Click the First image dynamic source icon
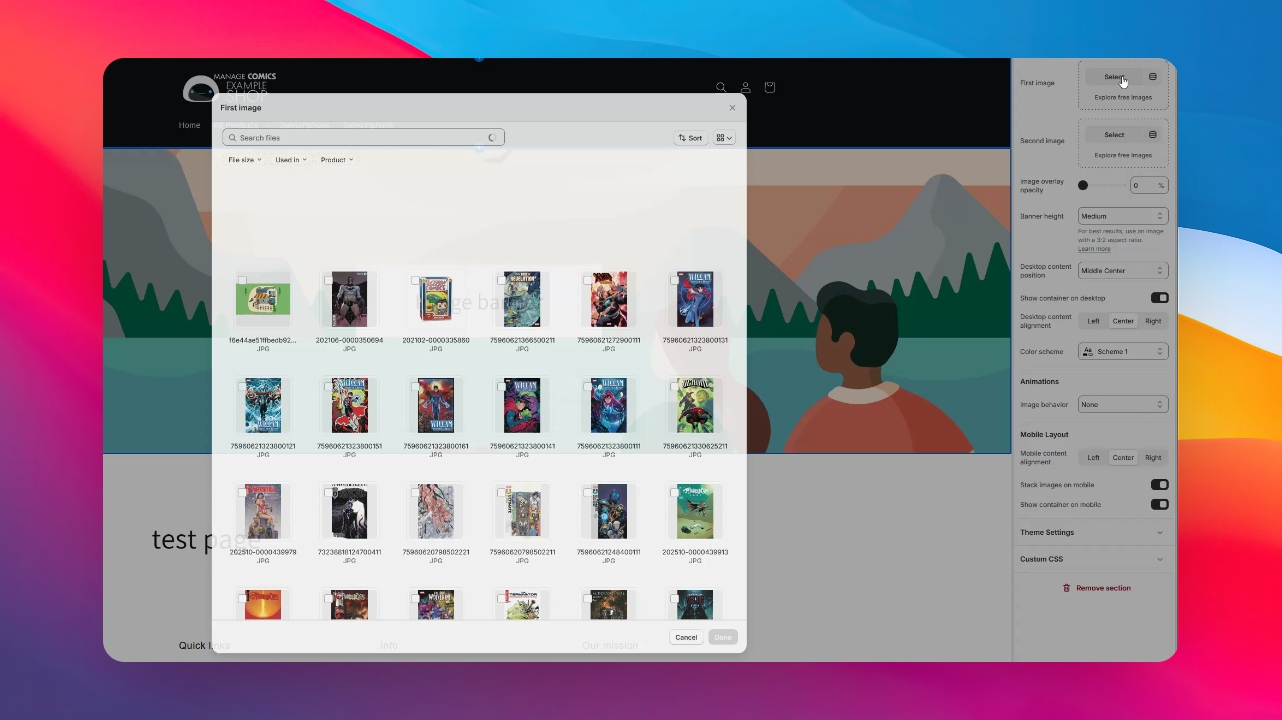 (x=1152, y=77)
